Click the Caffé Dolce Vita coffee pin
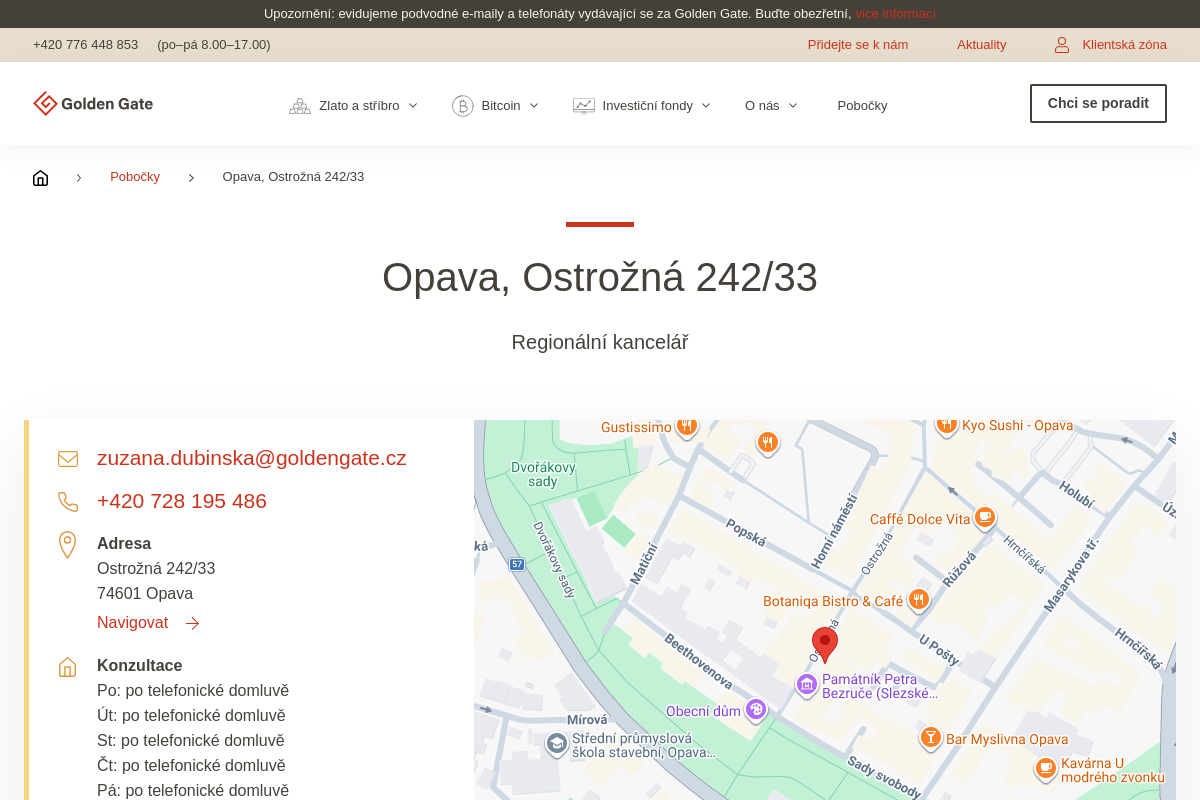Viewport: 1200px width, 800px height. tap(985, 517)
